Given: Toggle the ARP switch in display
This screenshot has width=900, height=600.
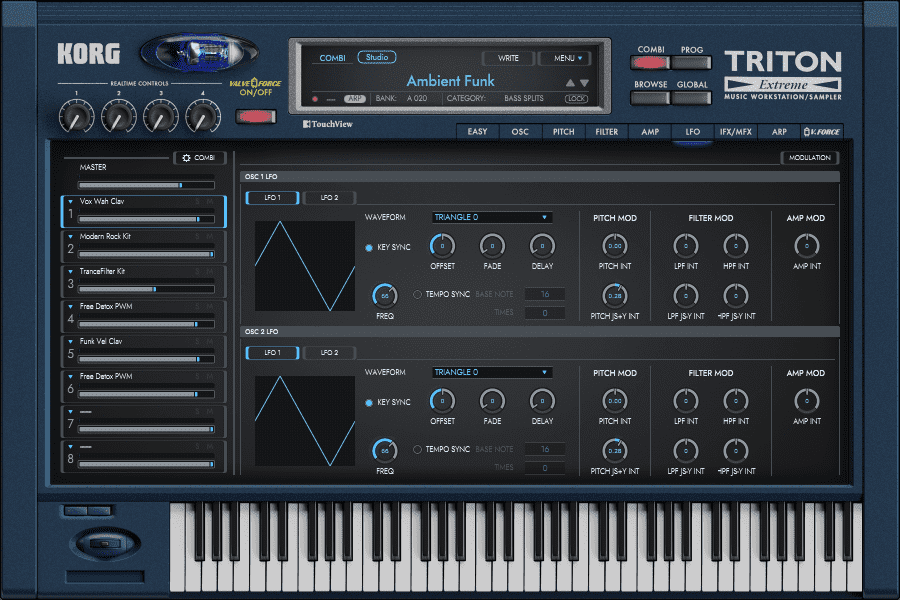Looking at the screenshot, I should [x=355, y=99].
